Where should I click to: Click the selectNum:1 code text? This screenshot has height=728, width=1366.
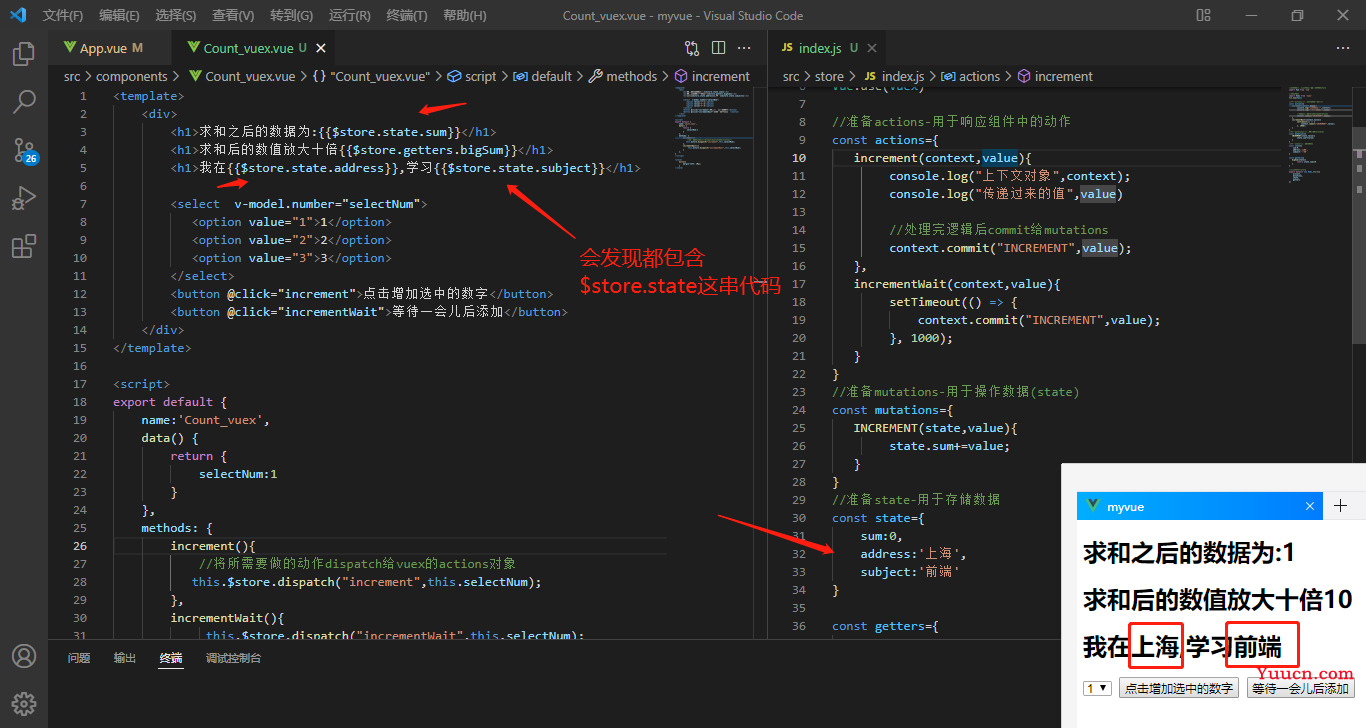click(x=238, y=474)
